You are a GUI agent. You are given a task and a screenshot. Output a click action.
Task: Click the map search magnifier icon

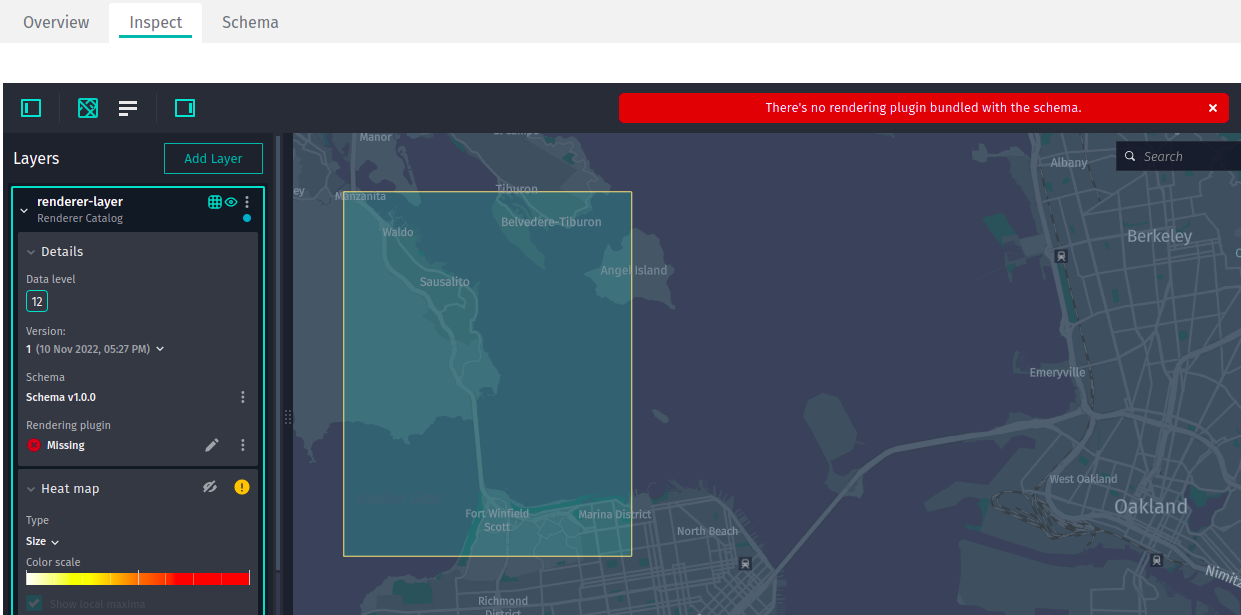pyautogui.click(x=1130, y=156)
